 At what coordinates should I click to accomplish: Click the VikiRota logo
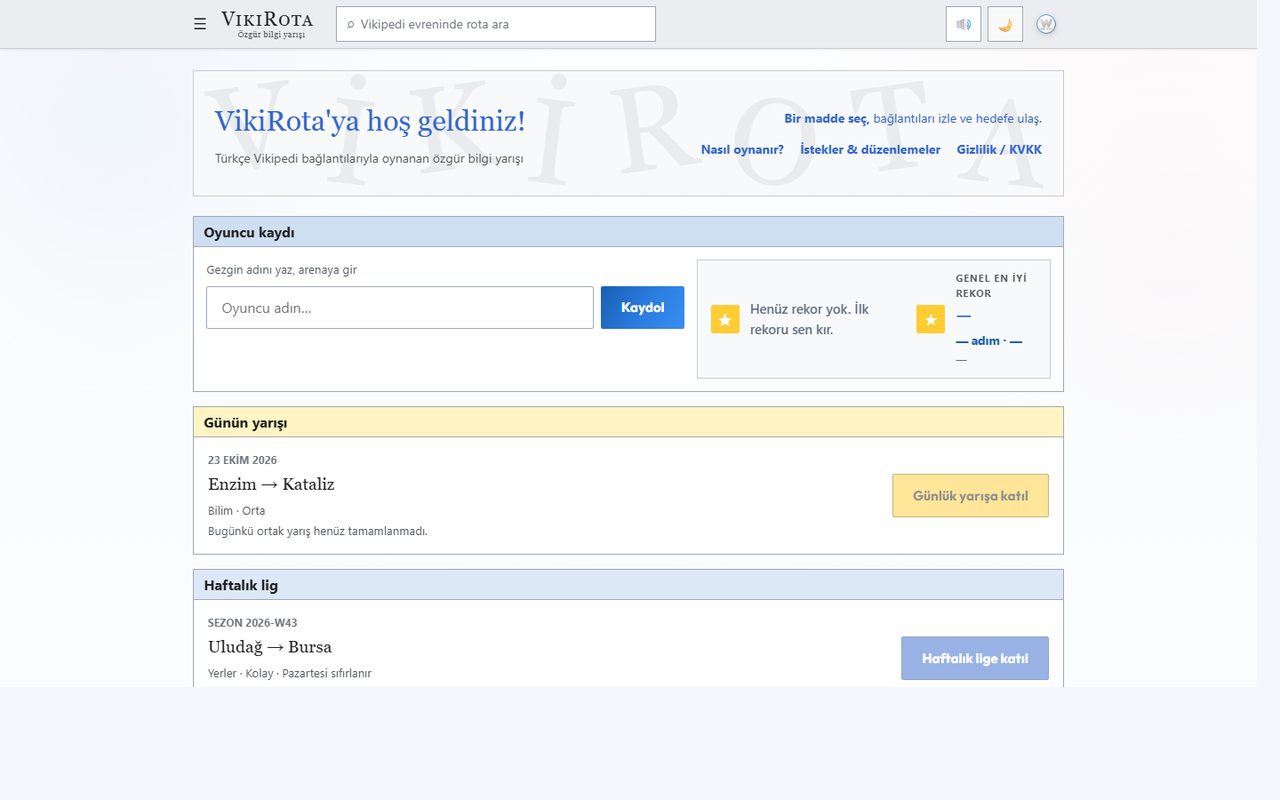[x=267, y=24]
